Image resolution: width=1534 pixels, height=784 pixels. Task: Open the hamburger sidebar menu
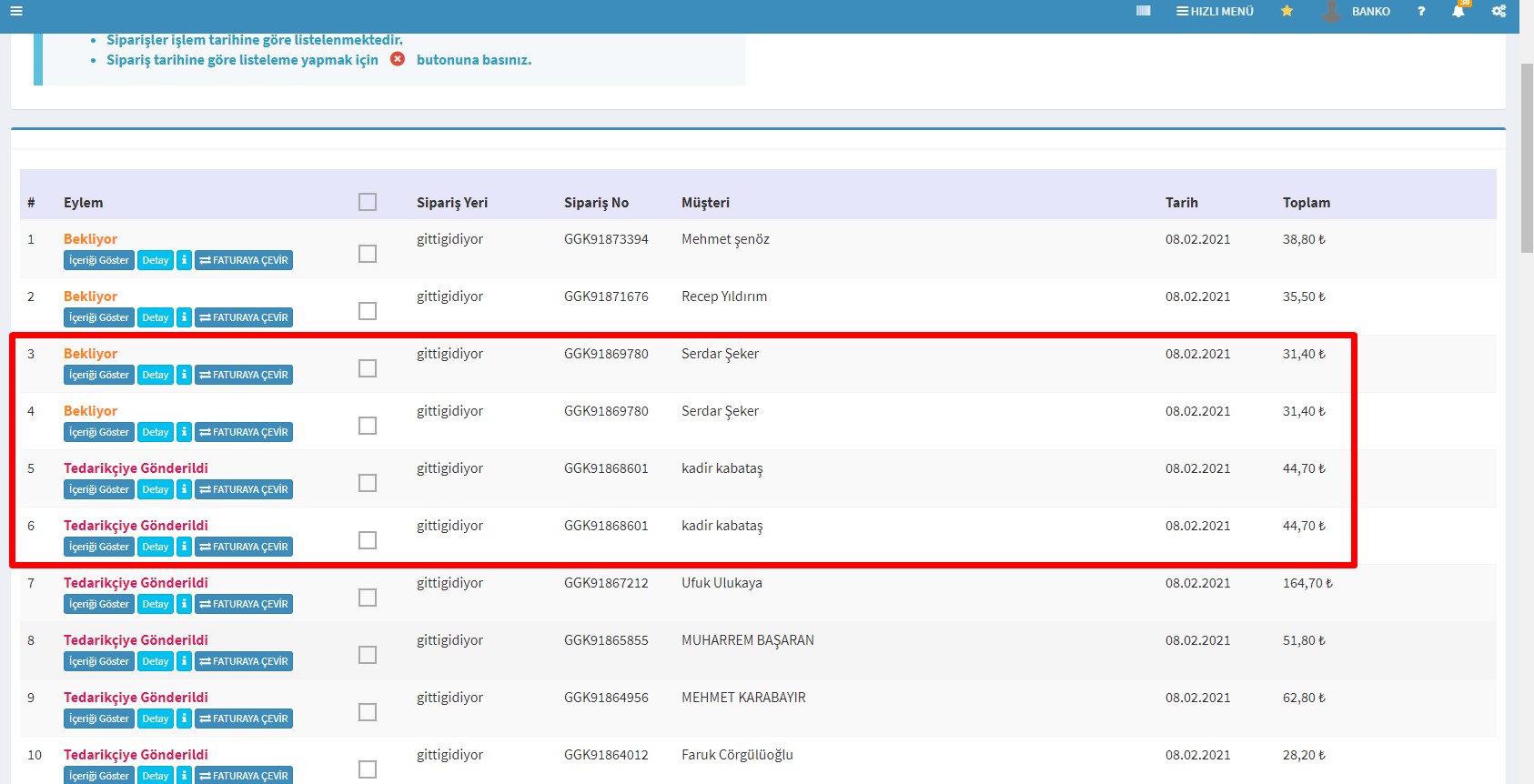pyautogui.click(x=15, y=11)
